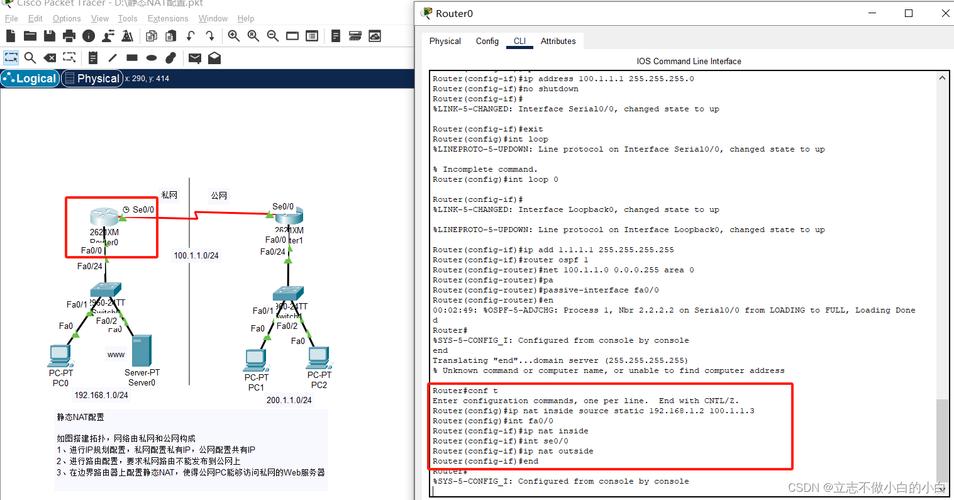Add a Simple PDU envelope
Image resolution: width=954 pixels, height=500 pixels.
(x=195, y=58)
